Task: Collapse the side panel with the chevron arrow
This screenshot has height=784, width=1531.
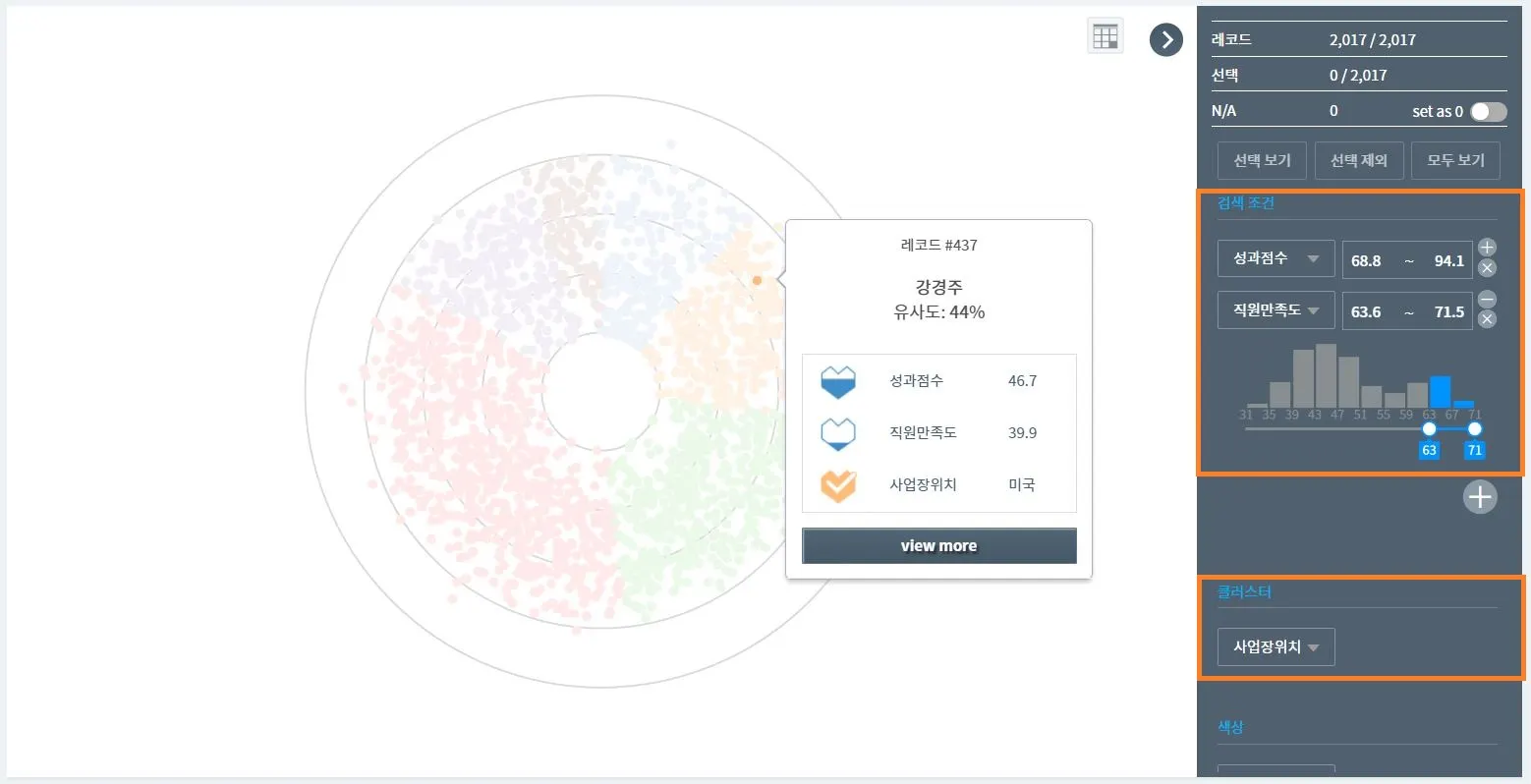Action: point(1166,39)
